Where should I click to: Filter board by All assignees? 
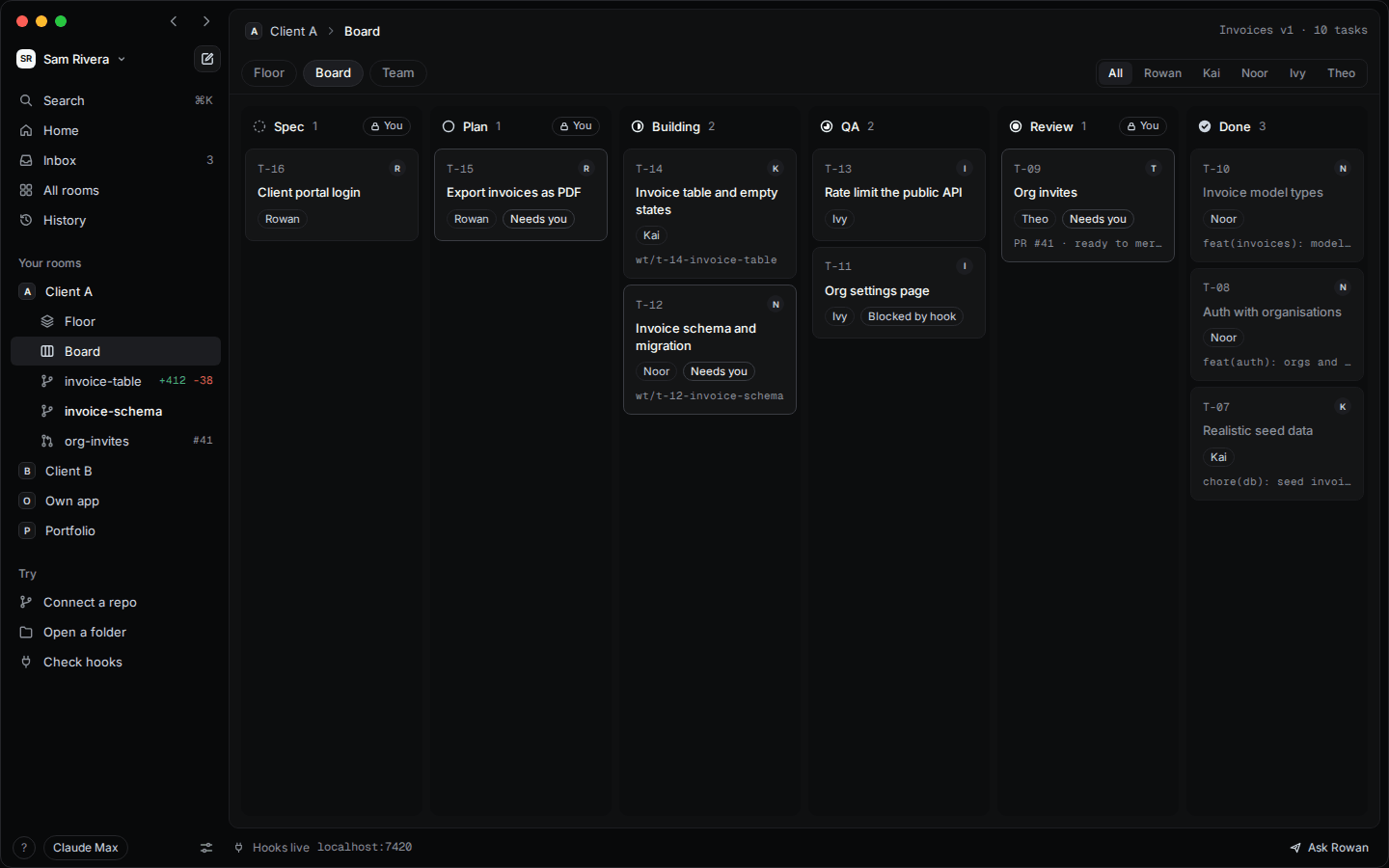pos(1116,73)
